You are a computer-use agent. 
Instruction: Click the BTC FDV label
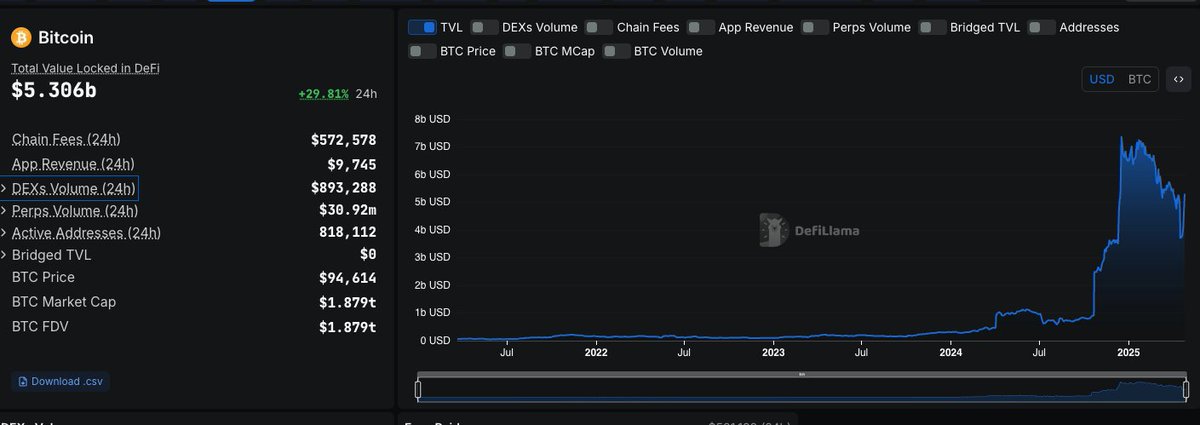[x=40, y=326]
